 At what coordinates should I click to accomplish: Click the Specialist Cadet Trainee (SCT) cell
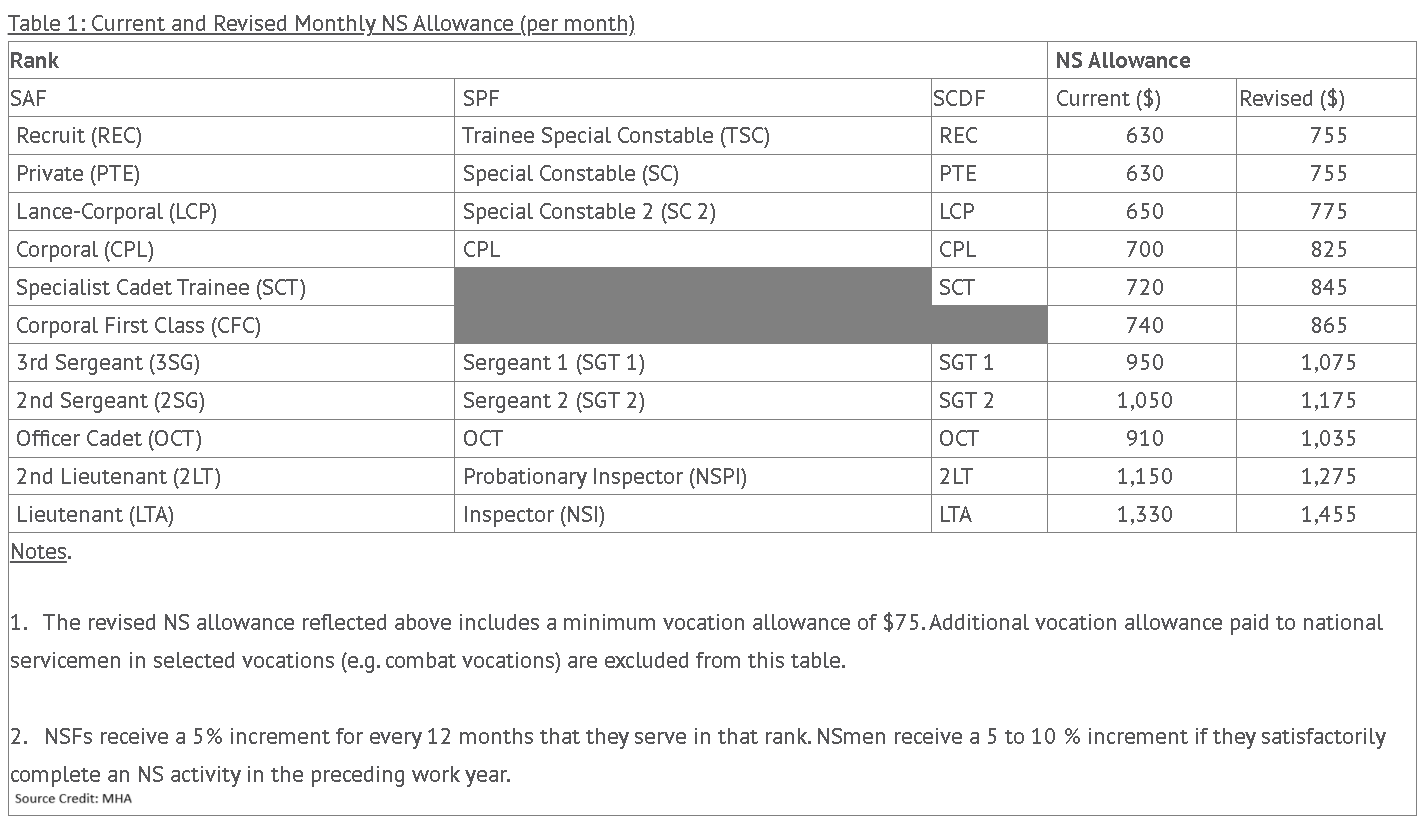coord(161,288)
